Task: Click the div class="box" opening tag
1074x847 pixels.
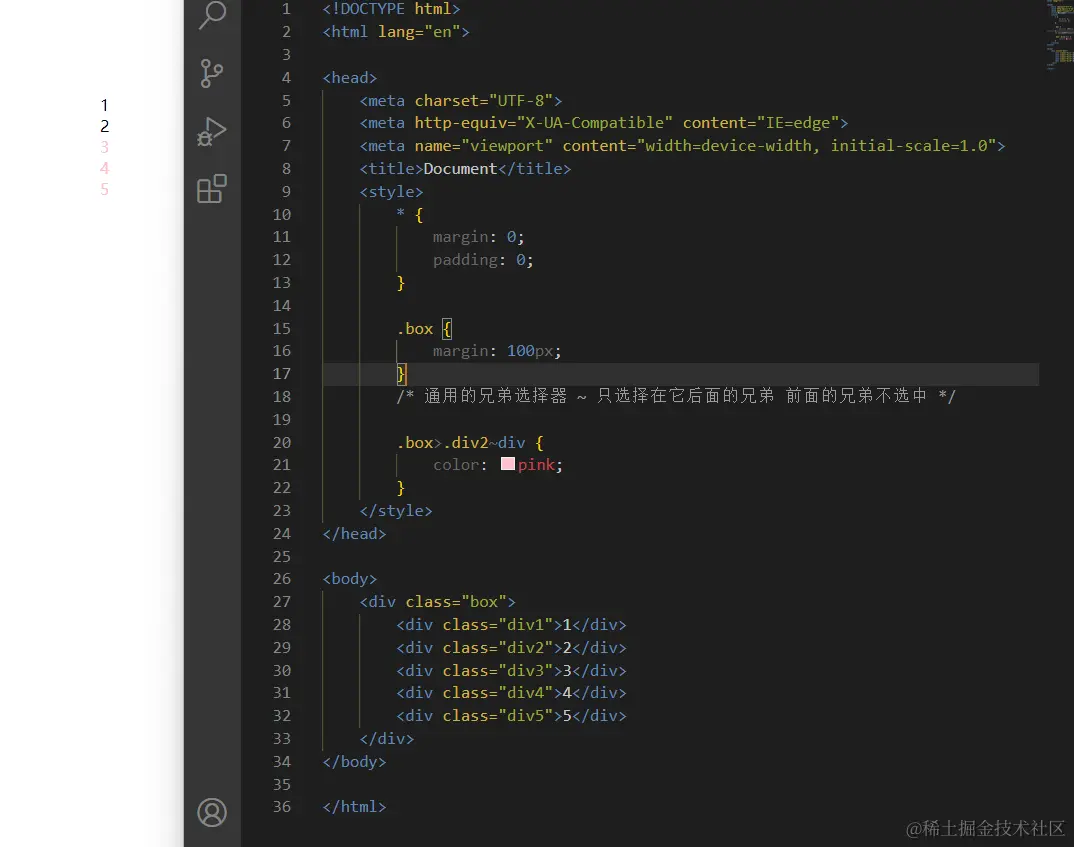Action: coord(437,602)
